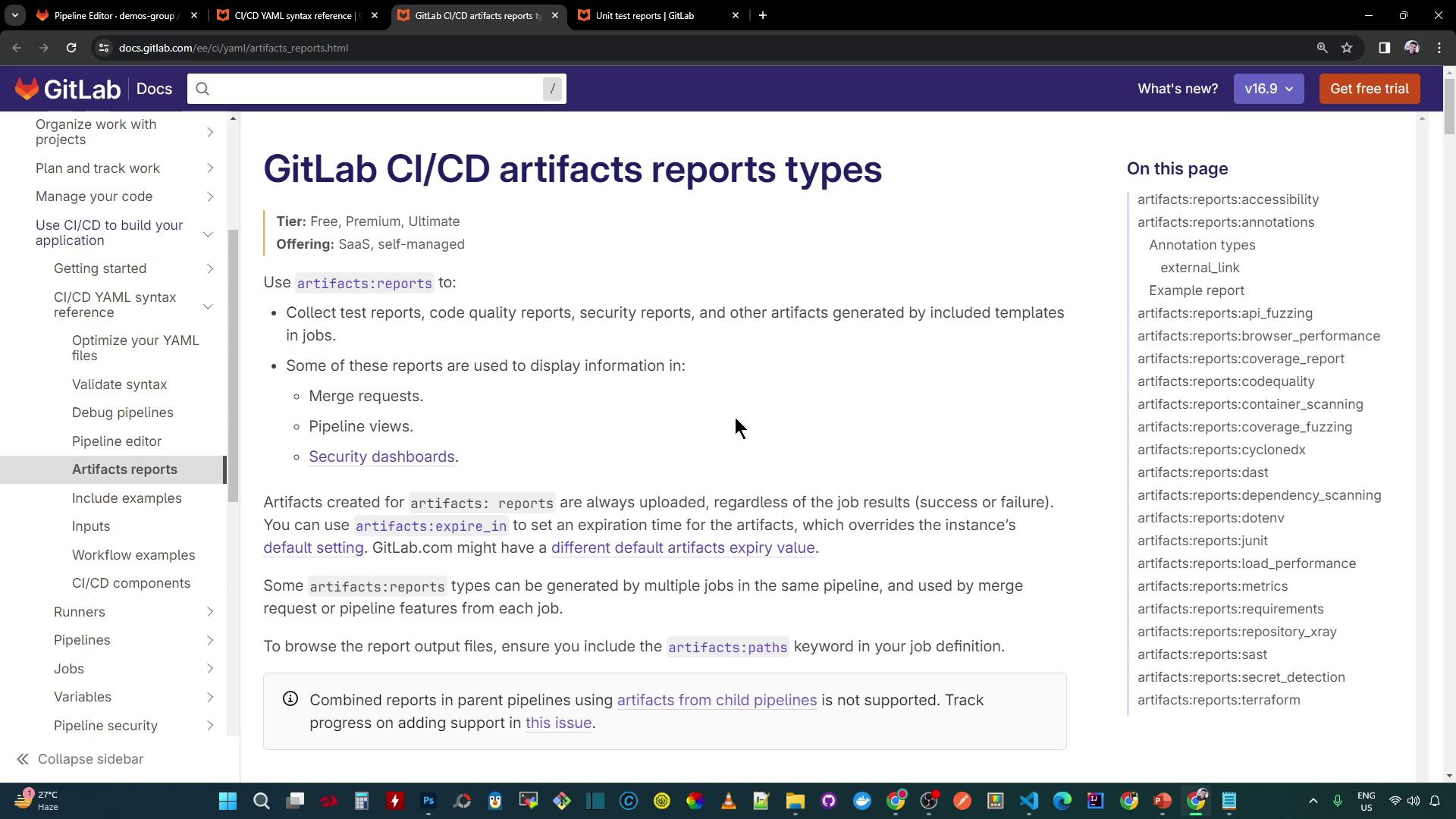The height and width of the screenshot is (819, 1456).
Task: Click the browser reload page icon
Action: 71,48
